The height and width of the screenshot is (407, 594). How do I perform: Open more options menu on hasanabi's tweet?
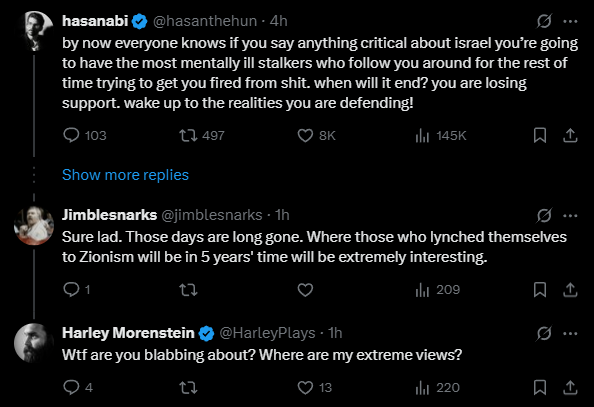click(570, 21)
